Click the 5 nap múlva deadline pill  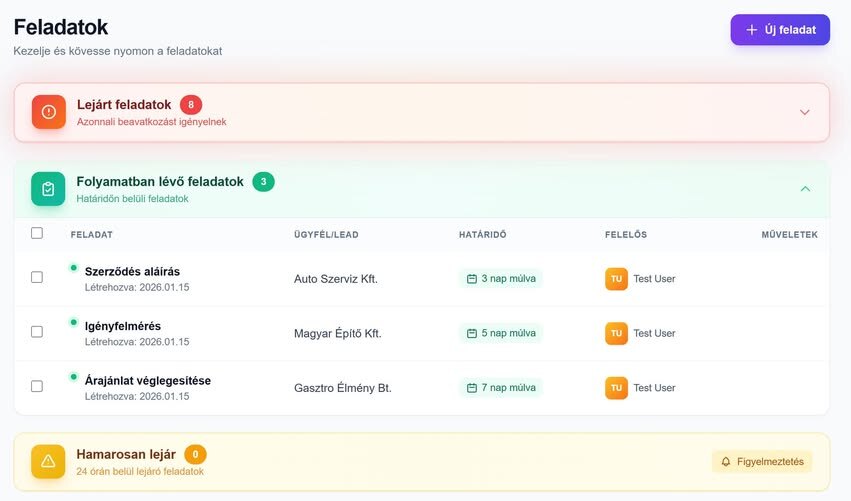501,333
